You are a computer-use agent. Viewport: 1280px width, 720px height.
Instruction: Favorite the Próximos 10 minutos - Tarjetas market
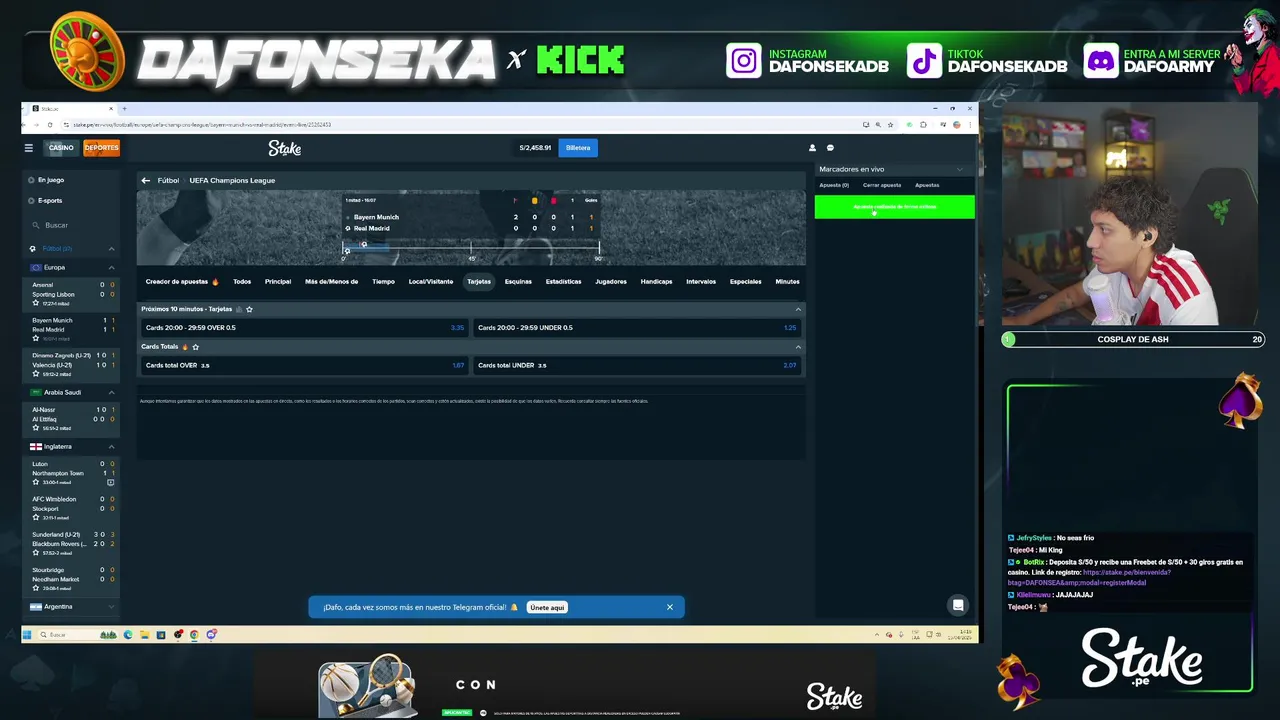click(x=249, y=309)
